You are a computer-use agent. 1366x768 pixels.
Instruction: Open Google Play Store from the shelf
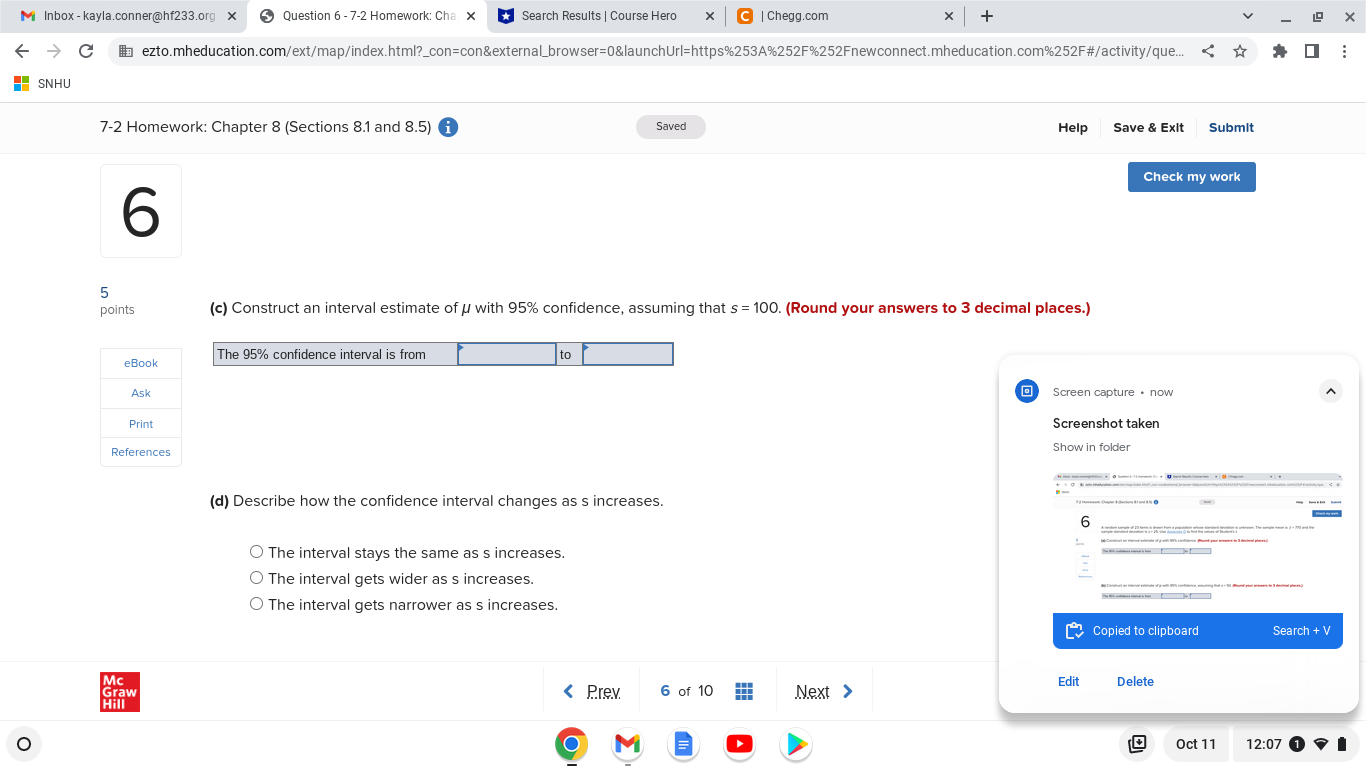point(795,744)
